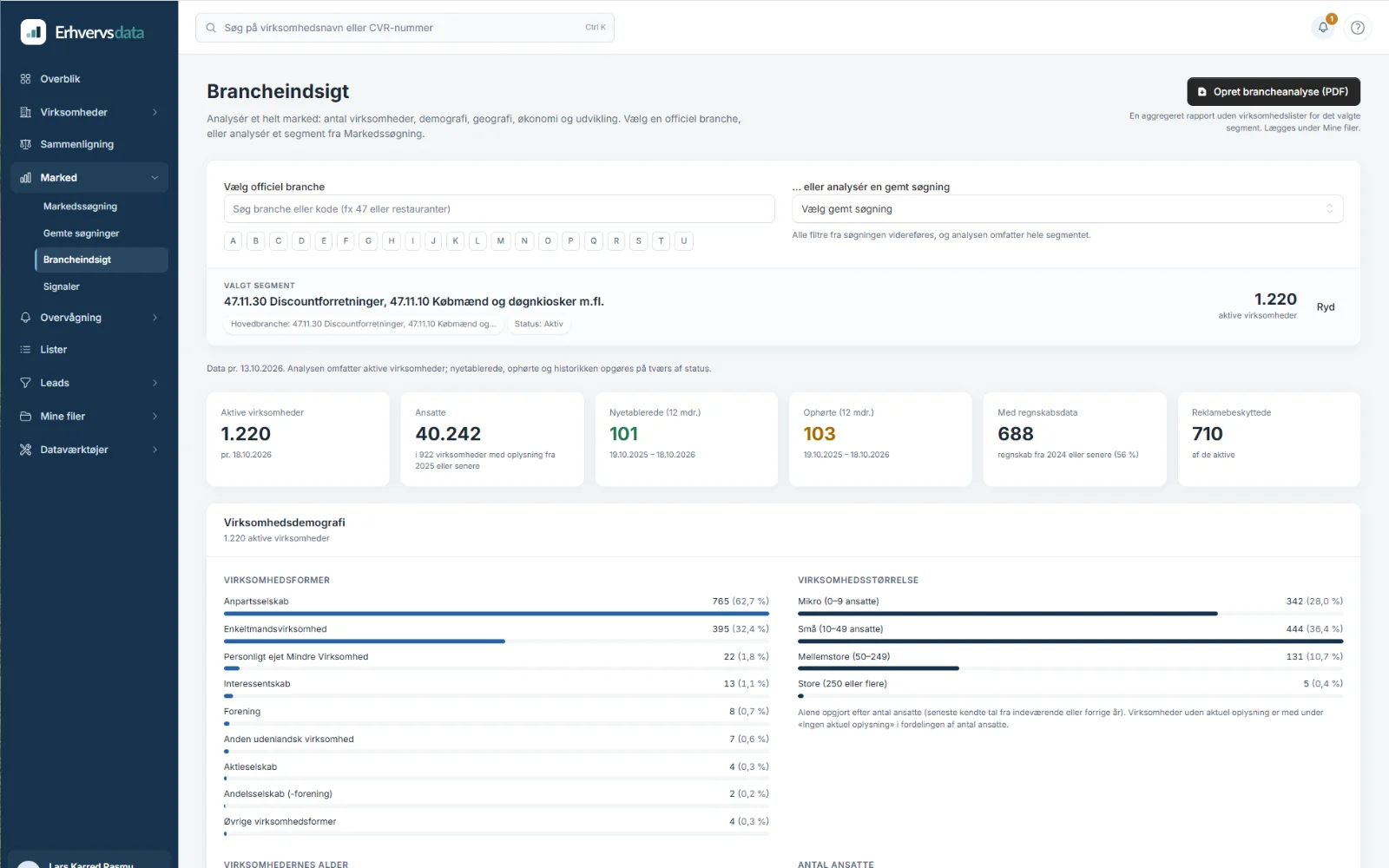Screen dimensions: 1389x868
Task: Open the Vælg gemt søgning dropdown
Action: coord(1067,209)
